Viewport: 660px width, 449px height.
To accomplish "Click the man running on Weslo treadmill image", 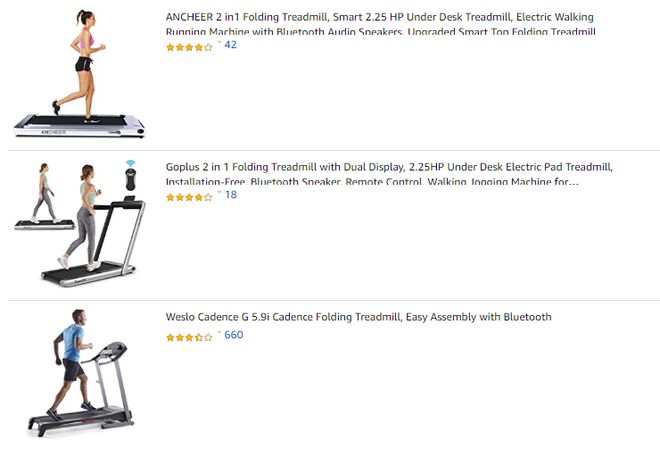I will click(80, 373).
